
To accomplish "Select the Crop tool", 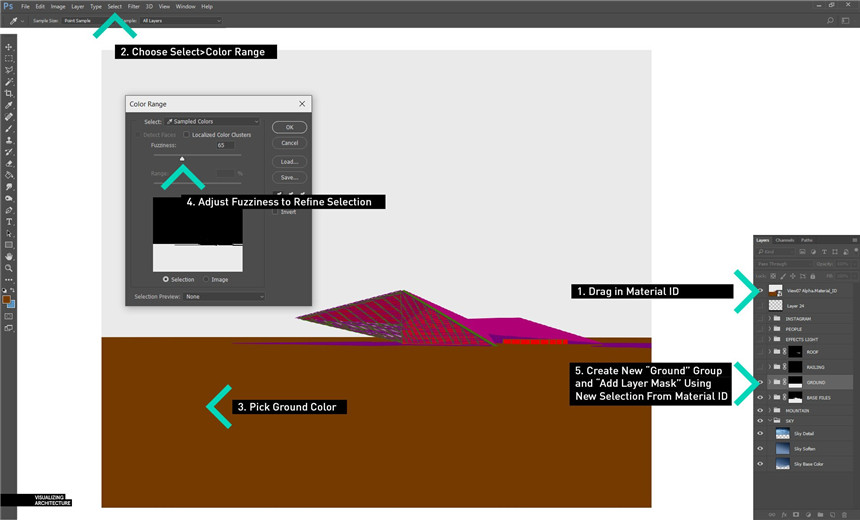I will 9,93.
